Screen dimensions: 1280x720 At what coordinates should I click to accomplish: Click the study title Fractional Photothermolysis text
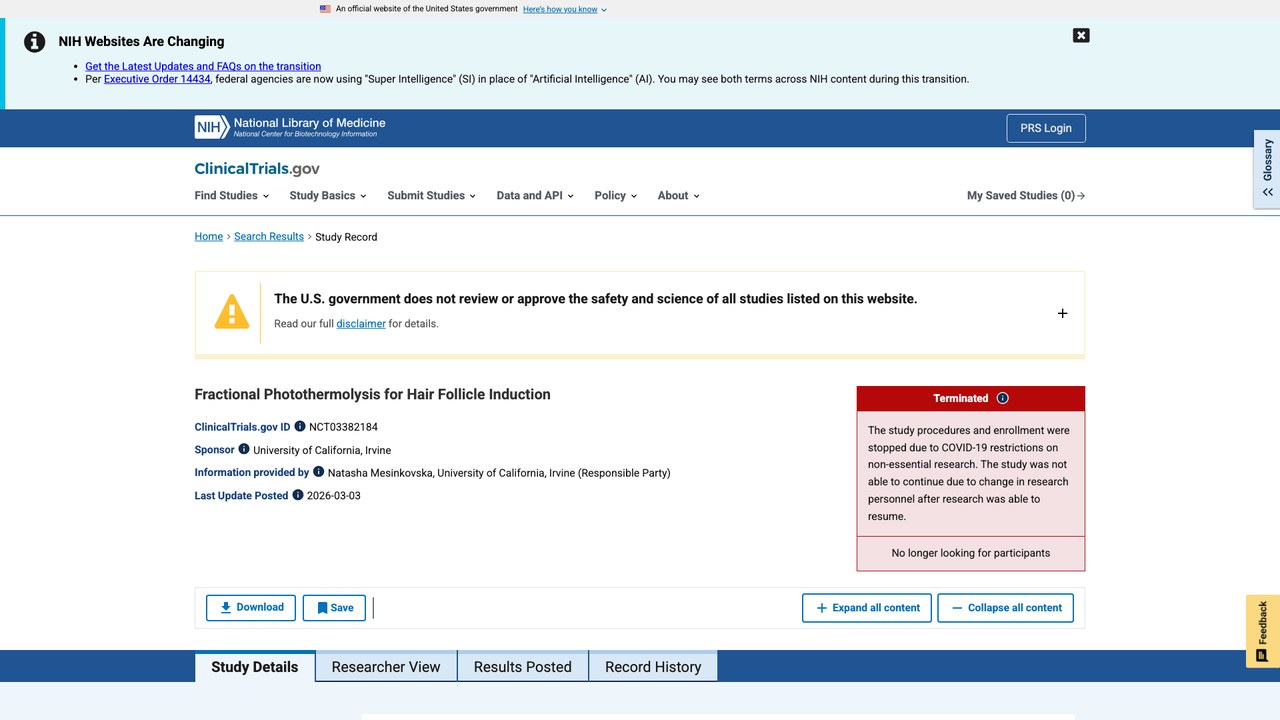pyautogui.click(x=372, y=394)
